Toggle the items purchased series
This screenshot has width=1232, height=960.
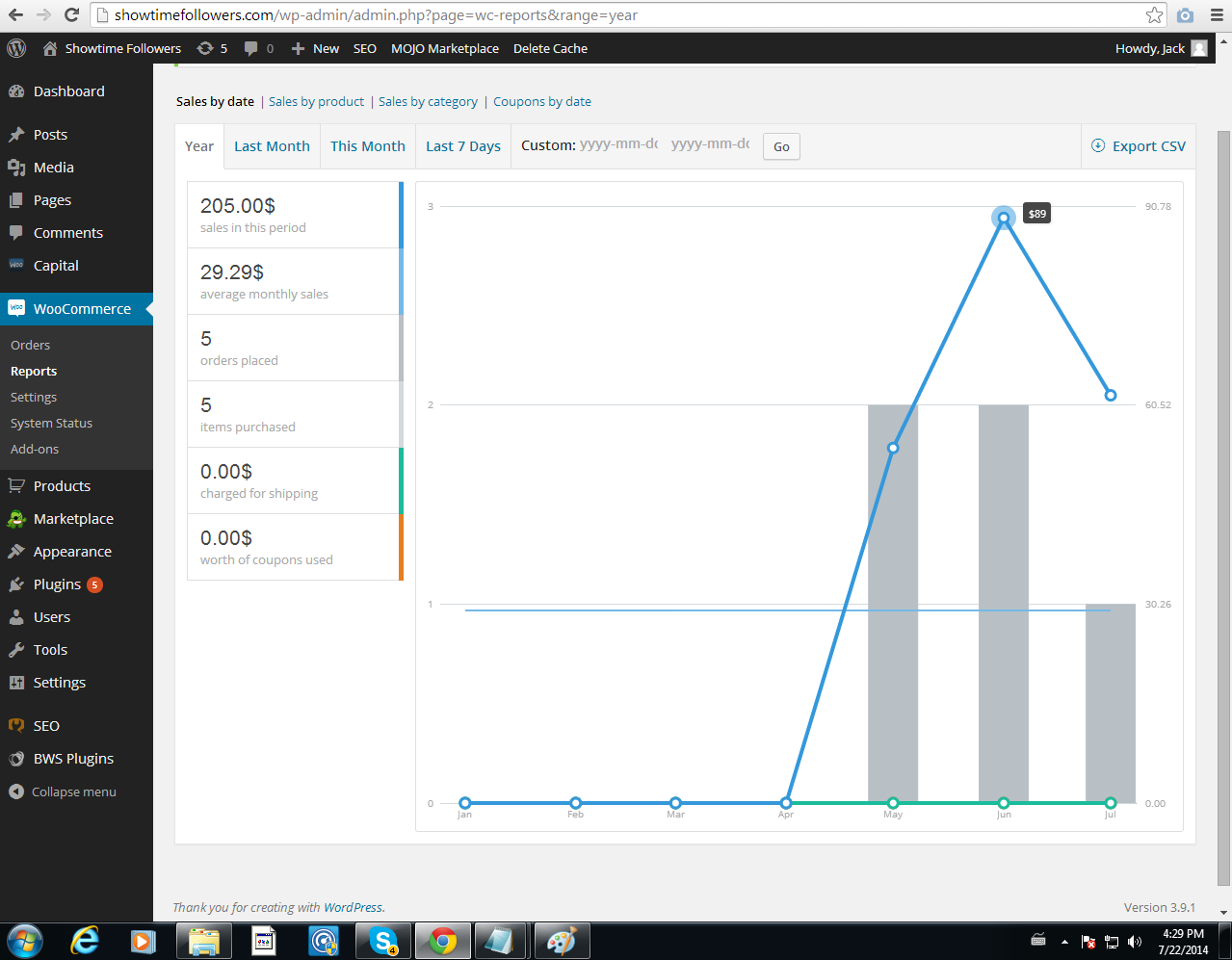tap(295, 414)
